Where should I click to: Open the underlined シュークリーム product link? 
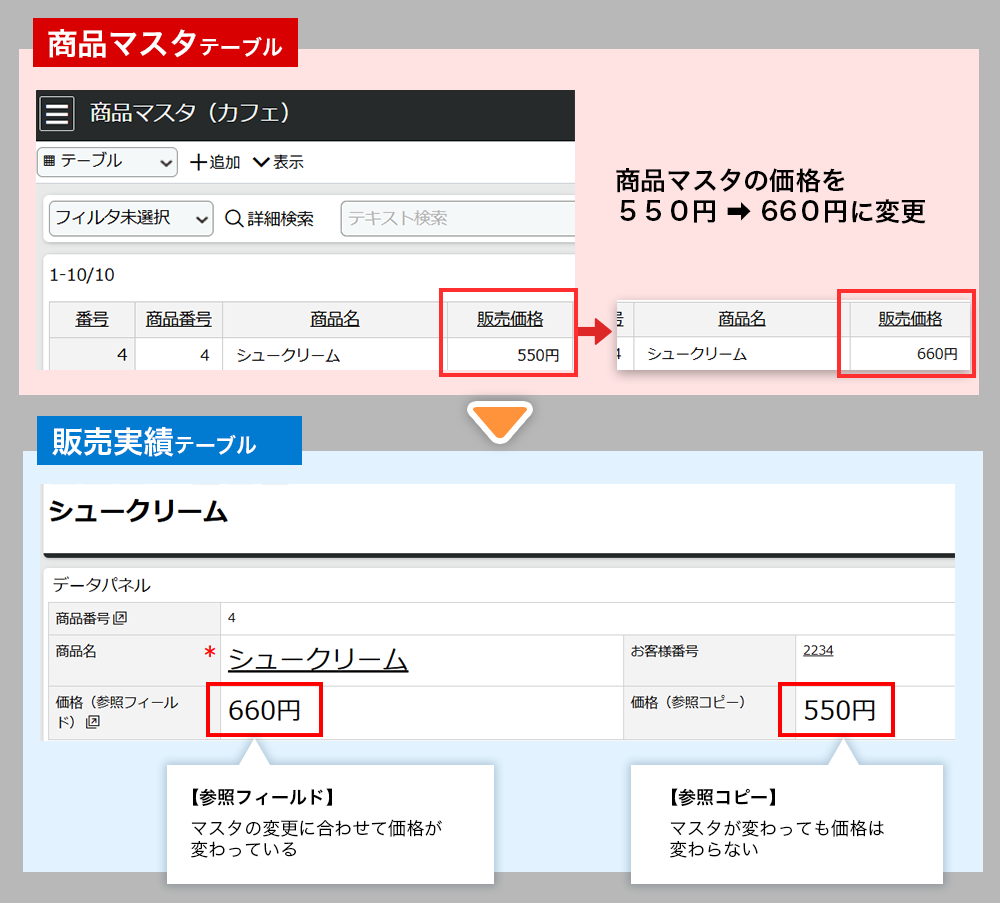point(318,659)
